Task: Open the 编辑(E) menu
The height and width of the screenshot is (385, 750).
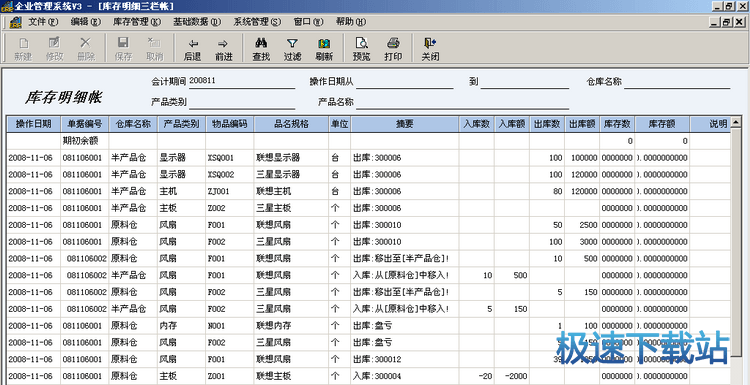Action: [86, 22]
